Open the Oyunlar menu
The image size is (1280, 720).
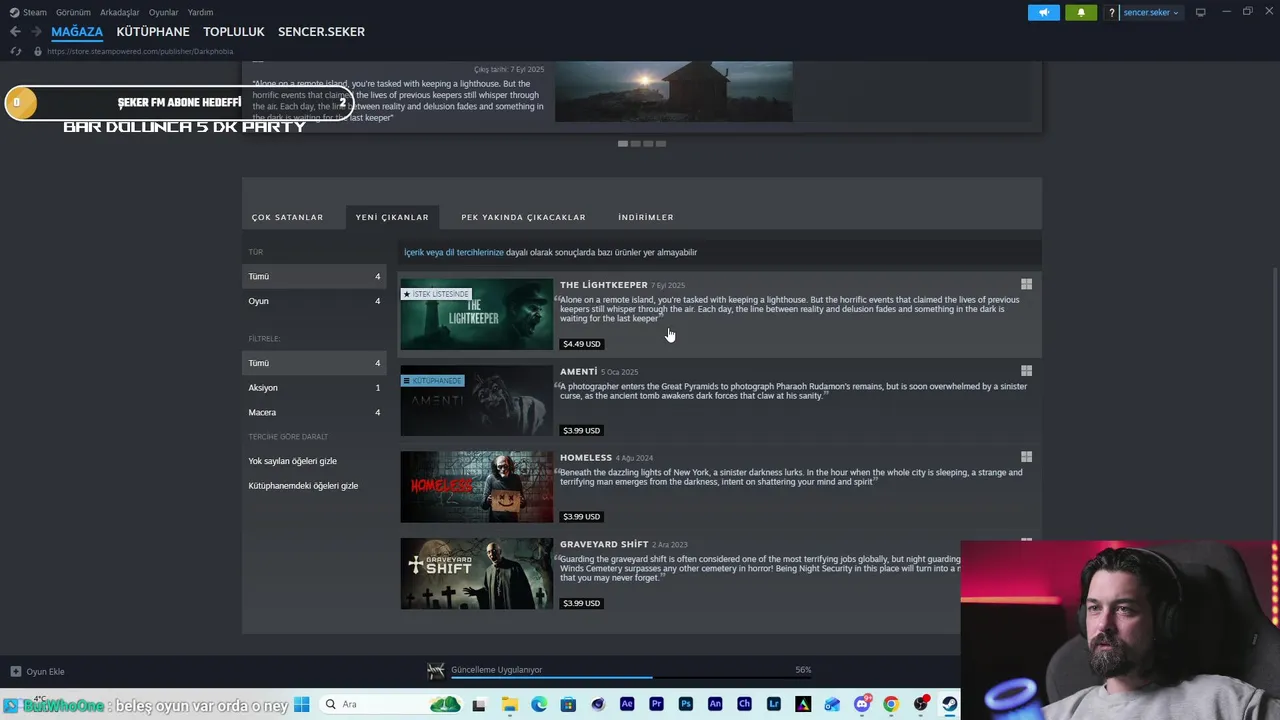[x=164, y=12]
